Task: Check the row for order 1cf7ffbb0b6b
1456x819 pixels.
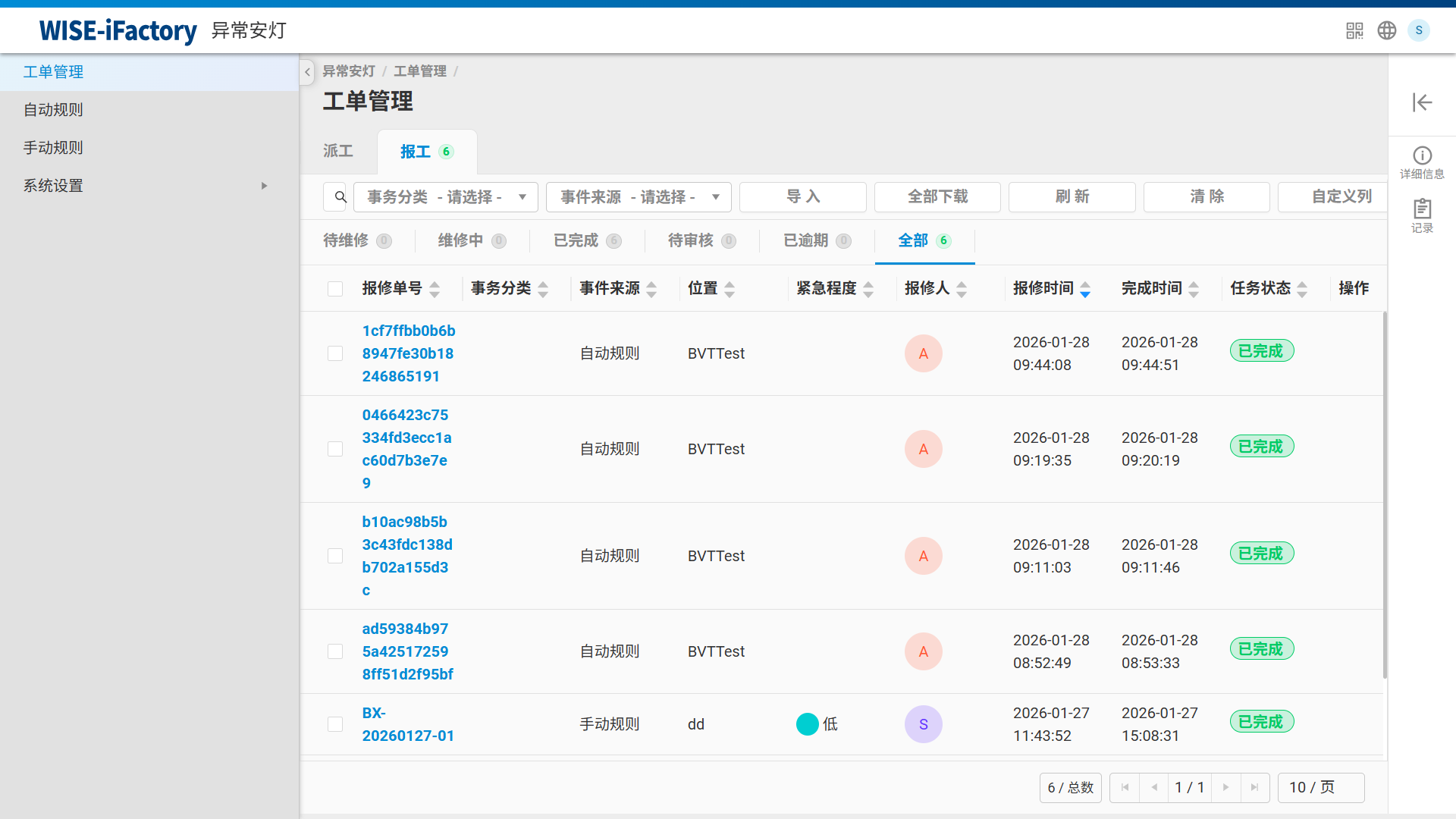Action: coord(335,353)
